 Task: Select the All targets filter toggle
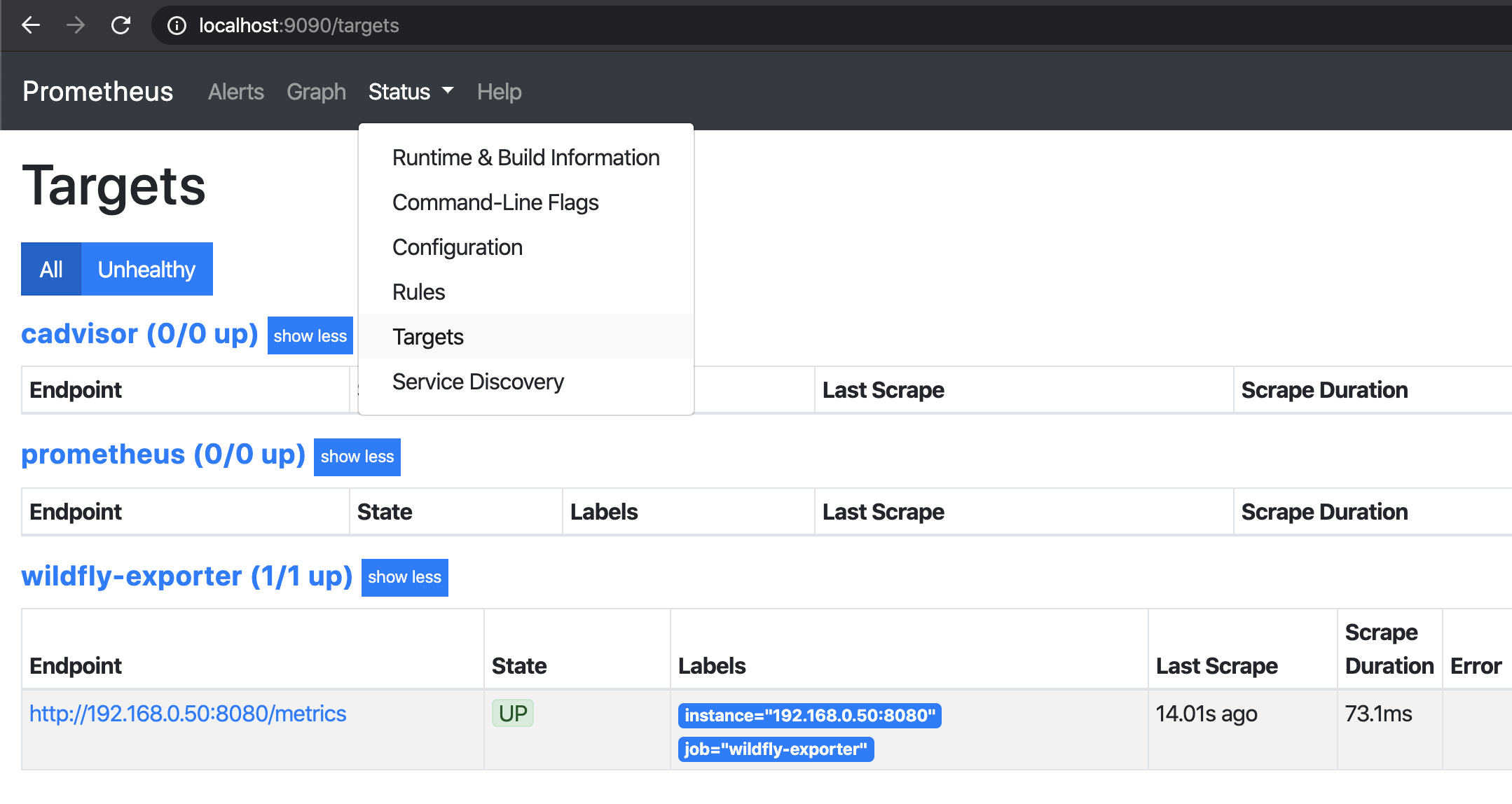point(51,269)
